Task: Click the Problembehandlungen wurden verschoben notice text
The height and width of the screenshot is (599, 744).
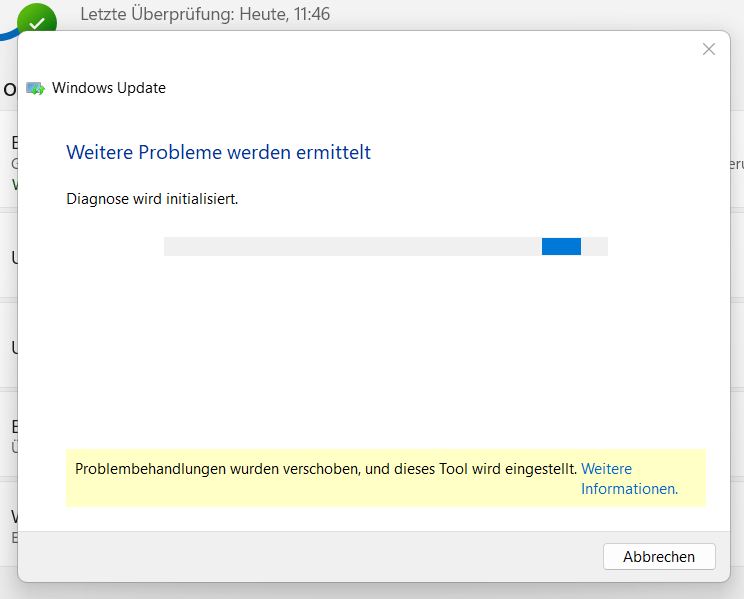Action: pyautogui.click(x=326, y=469)
